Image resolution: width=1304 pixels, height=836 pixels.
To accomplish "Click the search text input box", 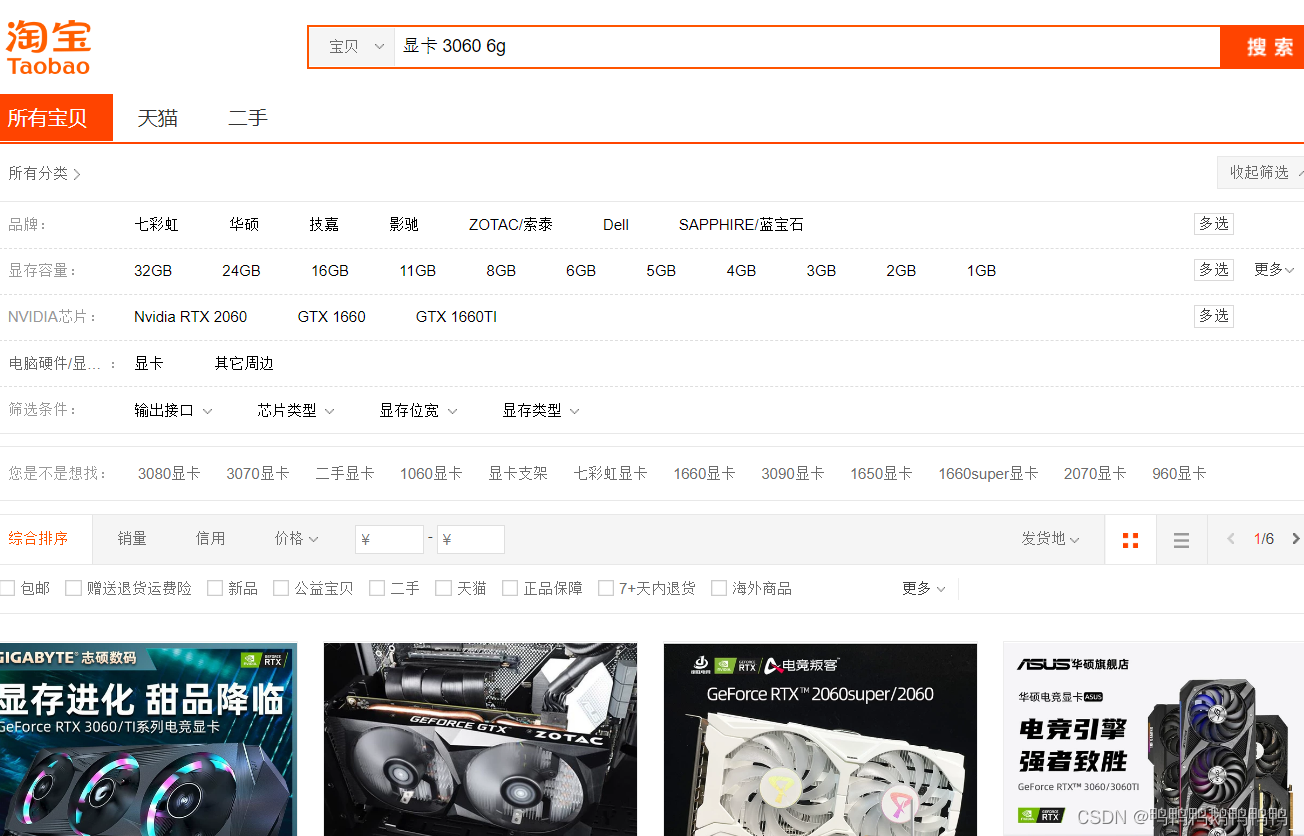I will [x=807, y=46].
